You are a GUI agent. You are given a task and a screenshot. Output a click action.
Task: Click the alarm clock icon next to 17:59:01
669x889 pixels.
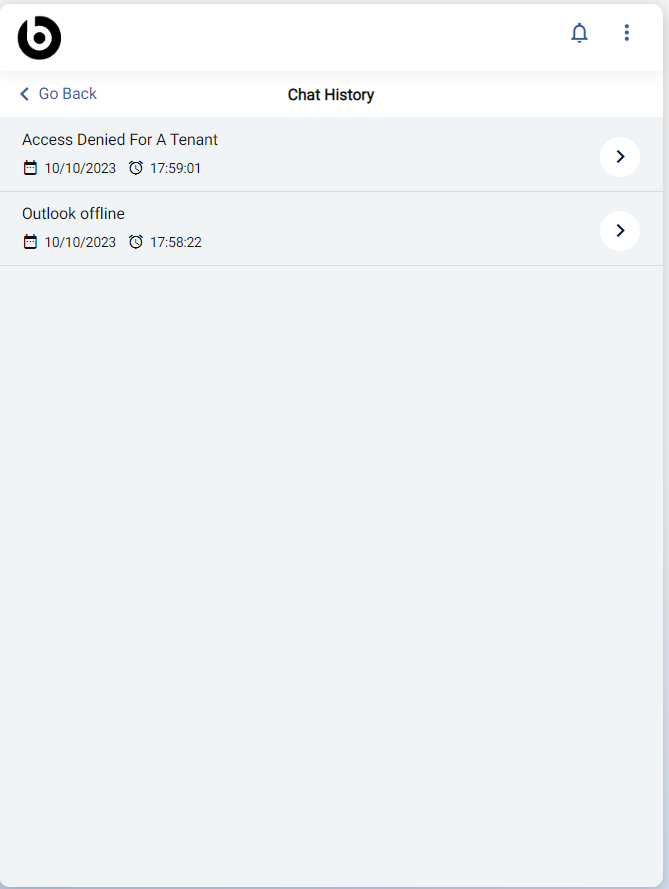click(x=136, y=168)
